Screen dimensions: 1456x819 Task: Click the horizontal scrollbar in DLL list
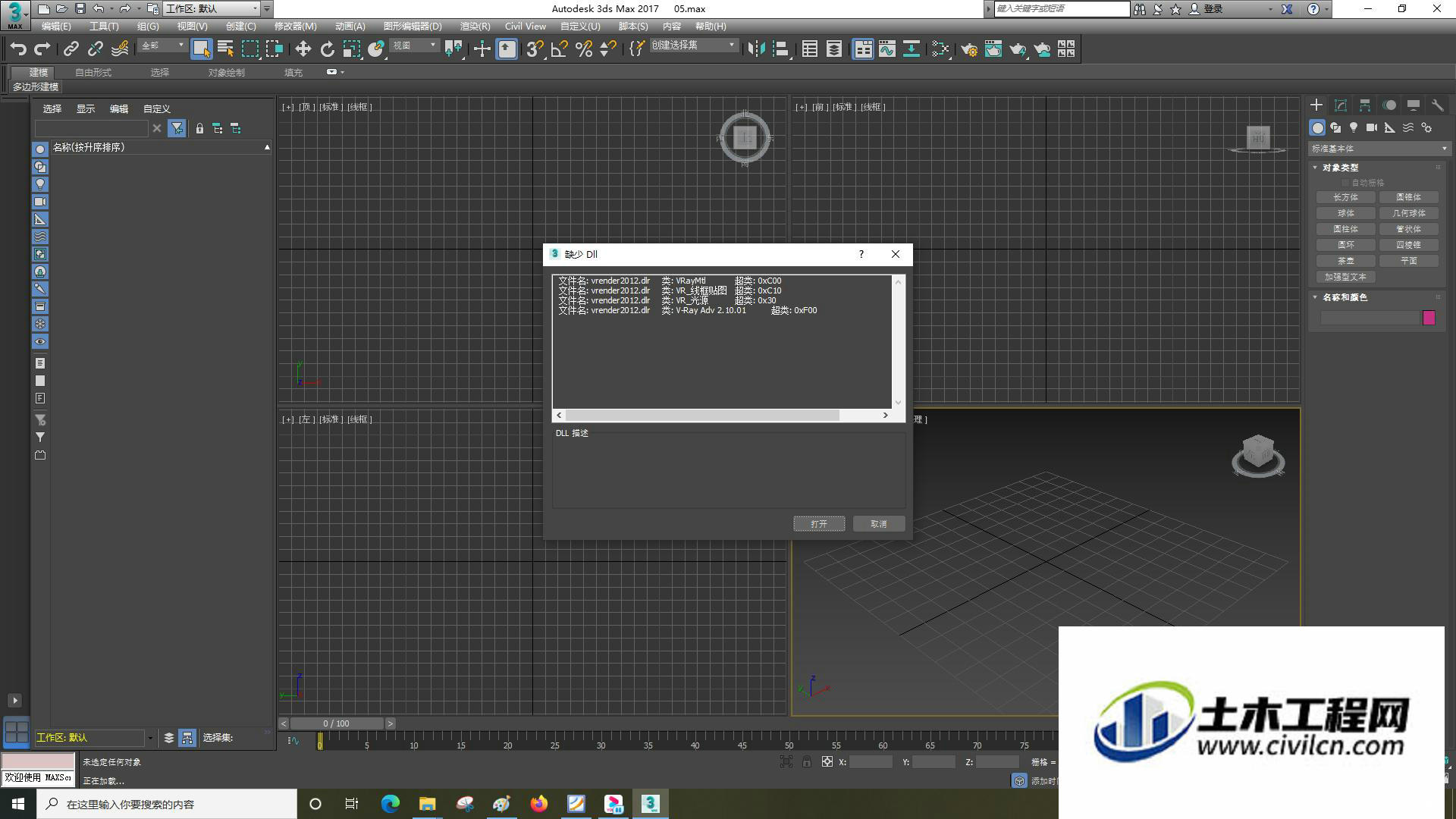point(702,415)
